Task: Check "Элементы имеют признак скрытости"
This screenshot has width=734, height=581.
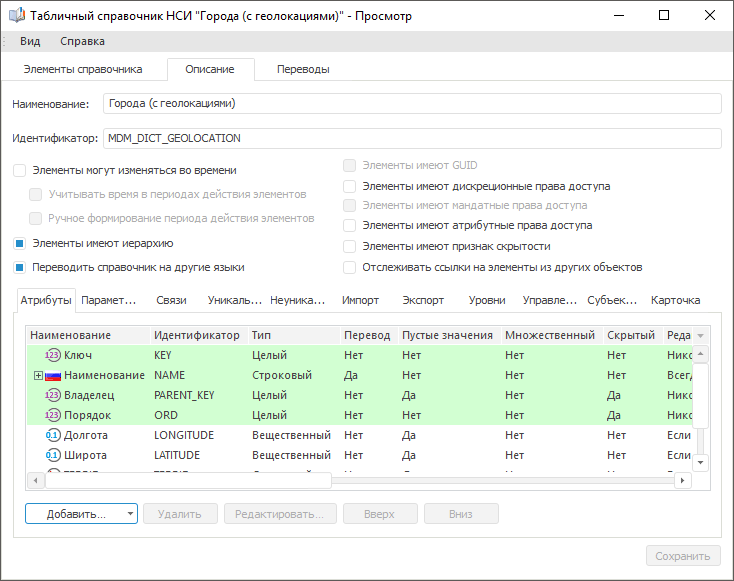Action: point(349,246)
